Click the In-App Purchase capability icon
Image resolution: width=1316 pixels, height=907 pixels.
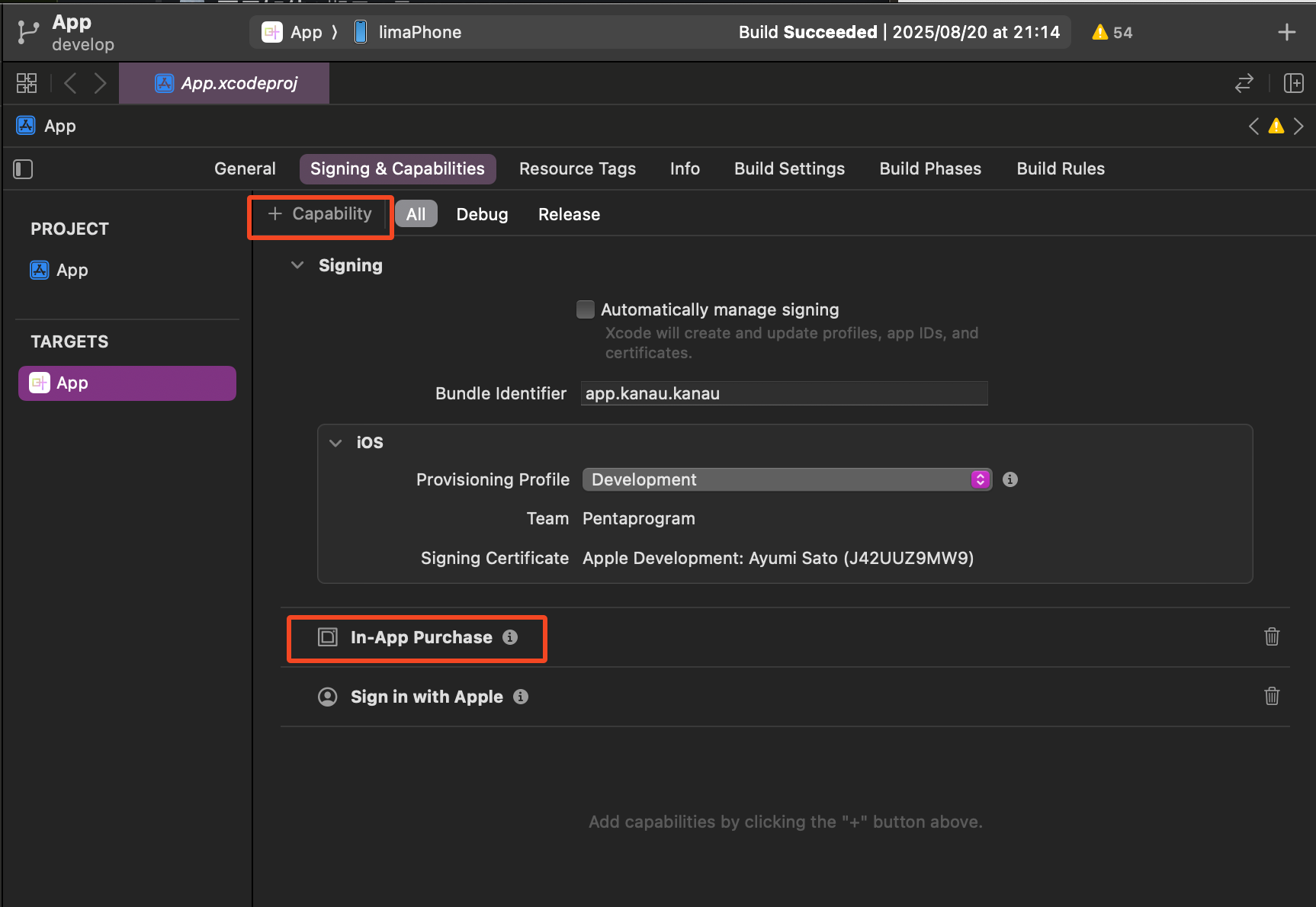pos(328,637)
